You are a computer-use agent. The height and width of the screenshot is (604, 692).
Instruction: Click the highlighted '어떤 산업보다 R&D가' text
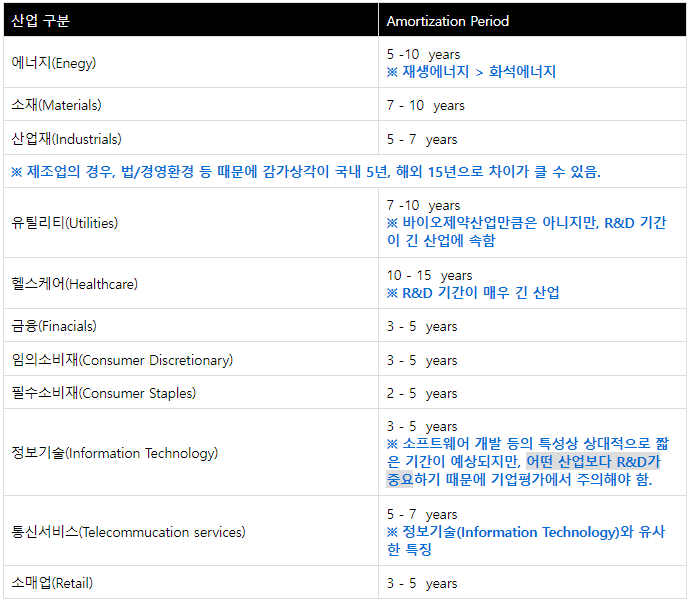click(x=593, y=461)
